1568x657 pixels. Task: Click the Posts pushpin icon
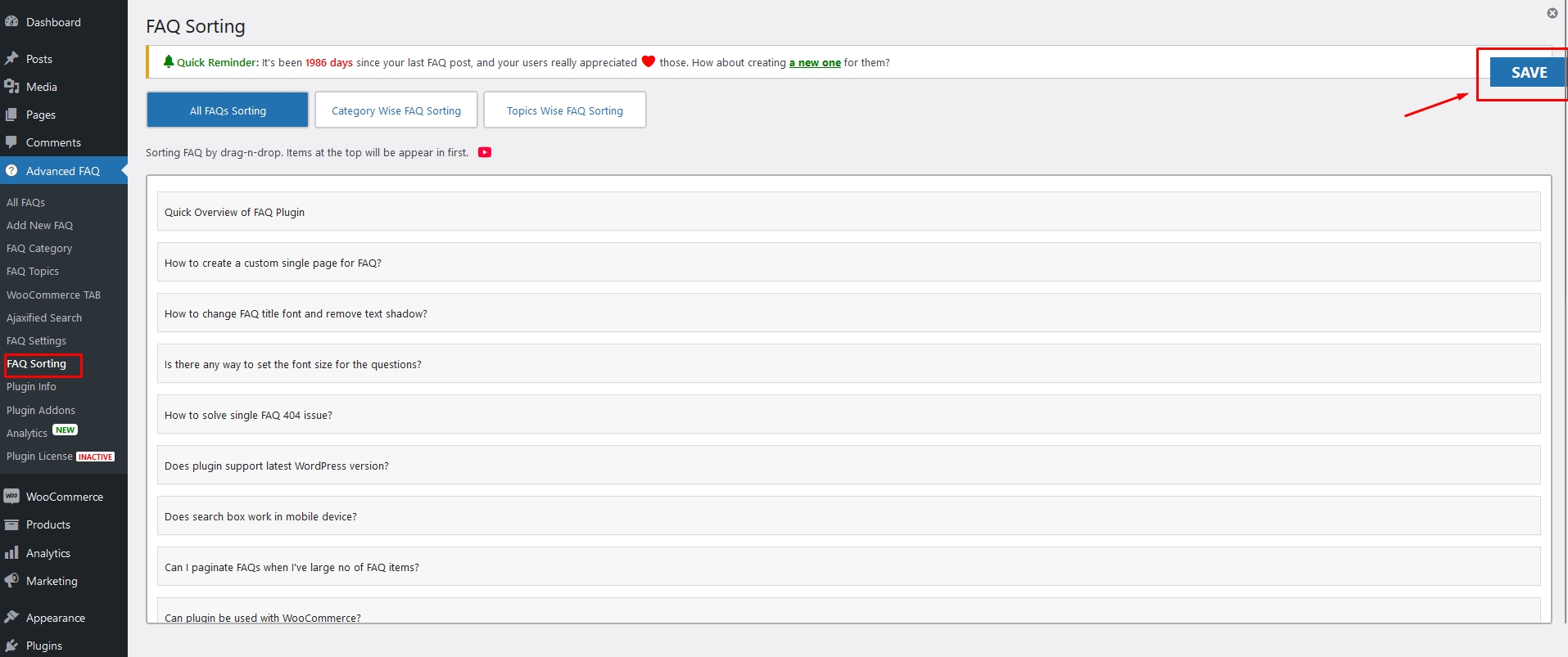point(11,59)
